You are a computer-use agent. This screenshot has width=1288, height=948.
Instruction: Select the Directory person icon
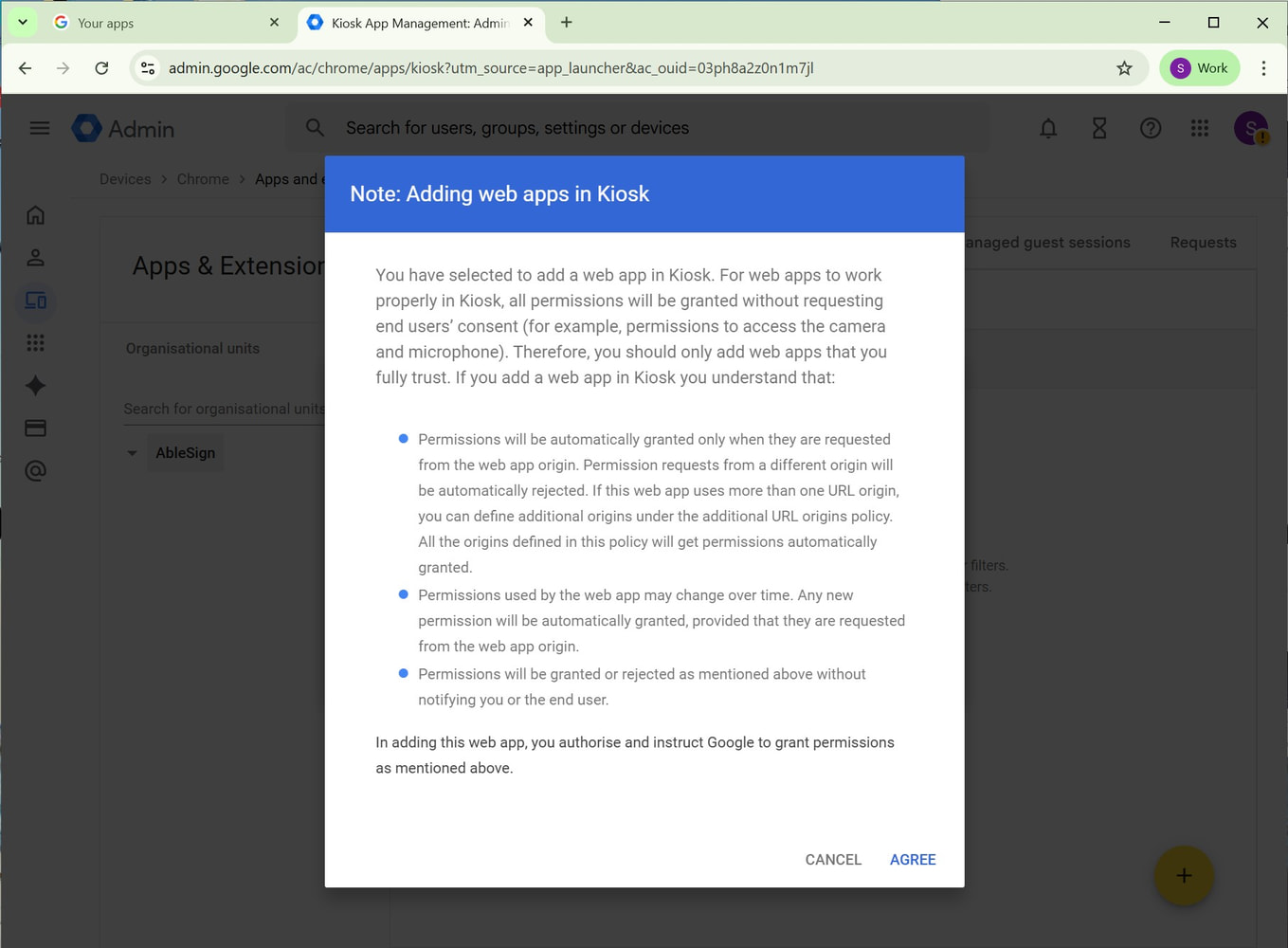point(35,257)
